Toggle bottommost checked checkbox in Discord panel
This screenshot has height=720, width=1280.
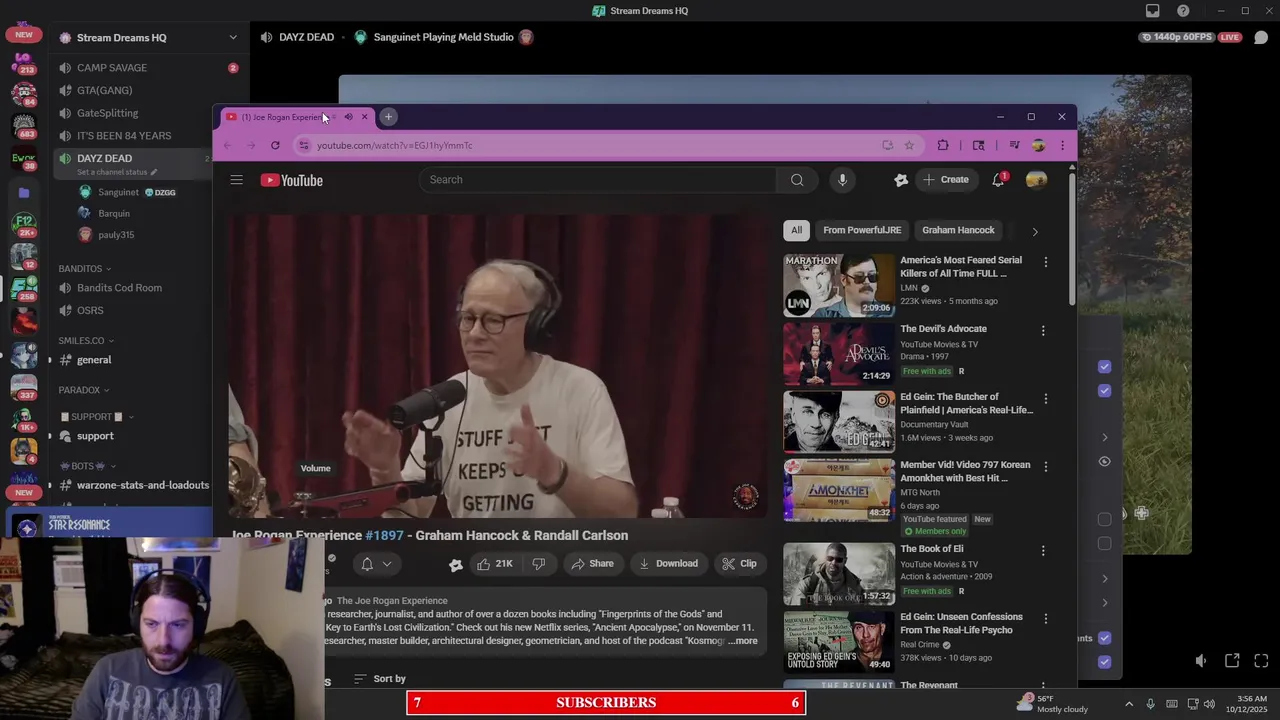pos(1104,662)
